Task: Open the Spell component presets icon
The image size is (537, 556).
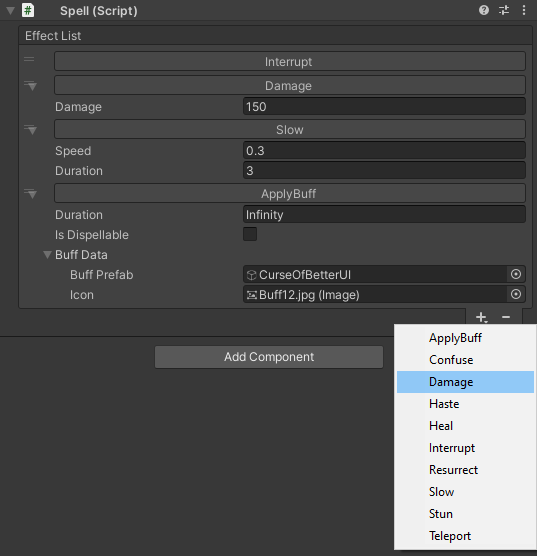Action: 504,10
